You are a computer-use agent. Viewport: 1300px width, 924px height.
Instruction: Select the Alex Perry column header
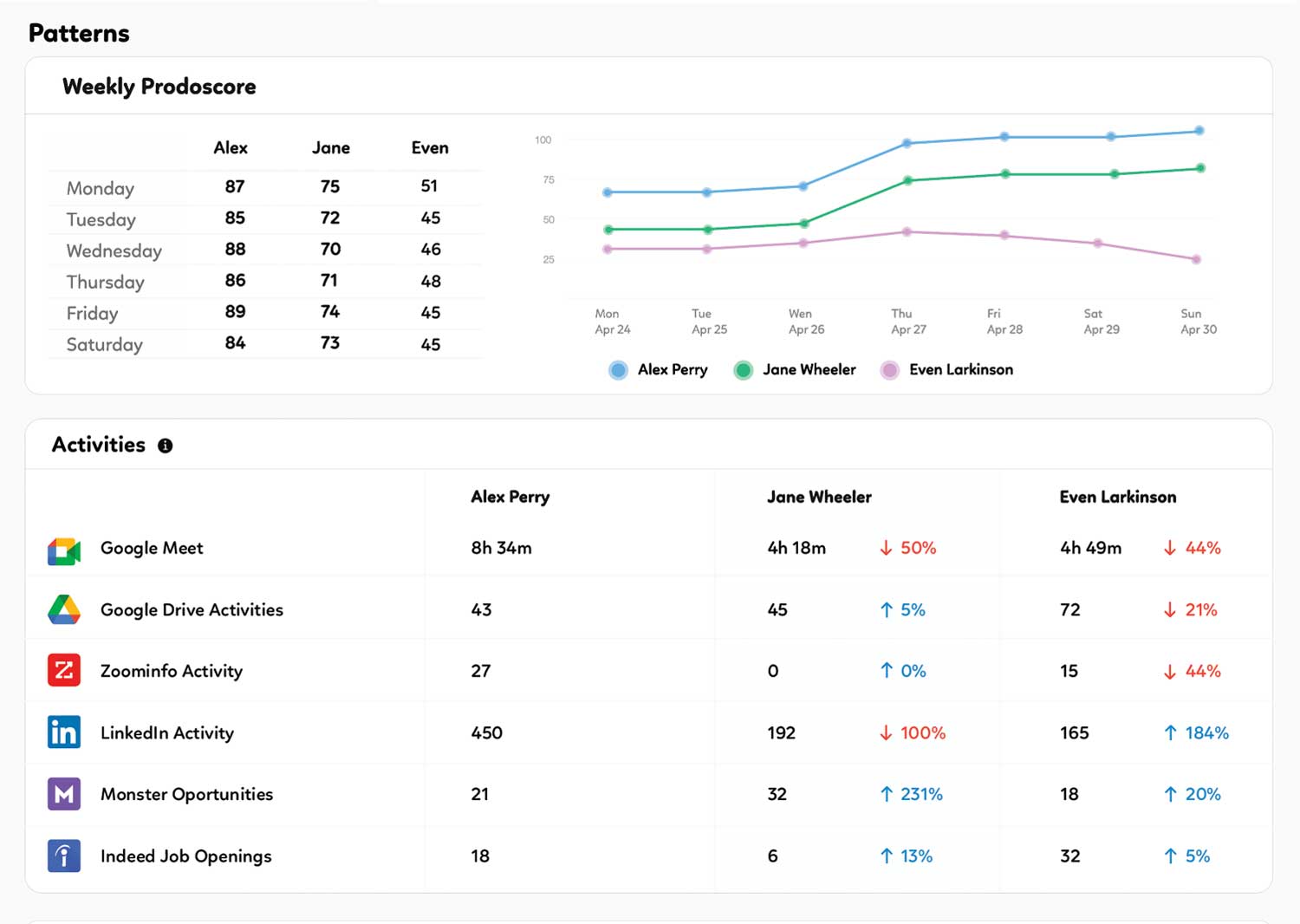(510, 497)
